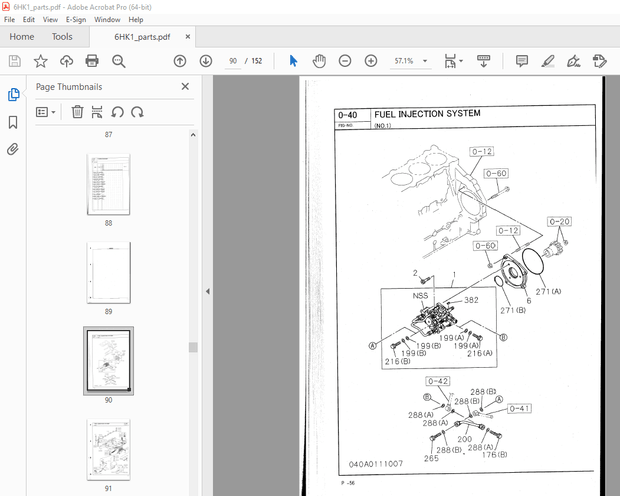Open the find text magnifier tool
The image size is (620, 496).
(119, 61)
